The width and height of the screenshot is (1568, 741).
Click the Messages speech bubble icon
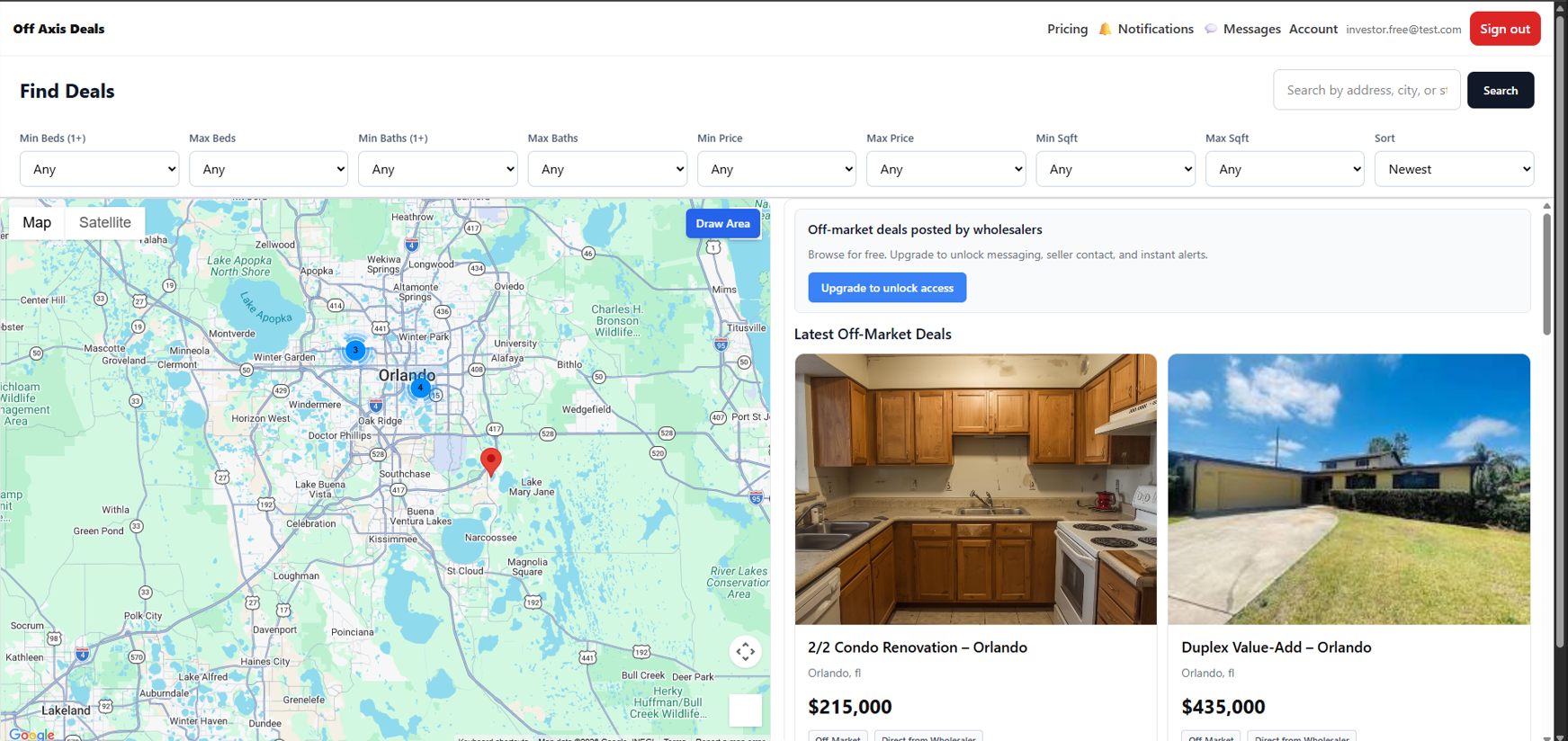[x=1211, y=29]
